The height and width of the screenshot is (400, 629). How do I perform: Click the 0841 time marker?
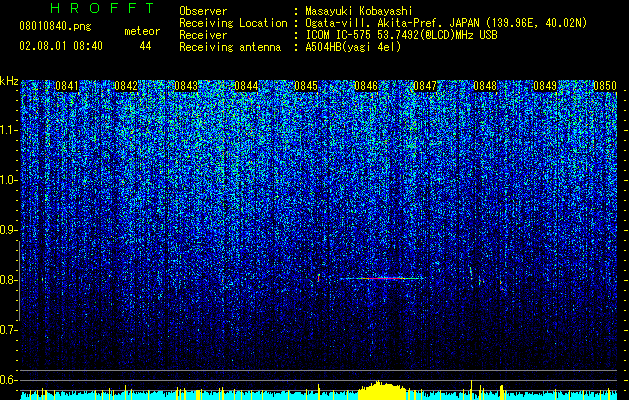click(x=67, y=86)
